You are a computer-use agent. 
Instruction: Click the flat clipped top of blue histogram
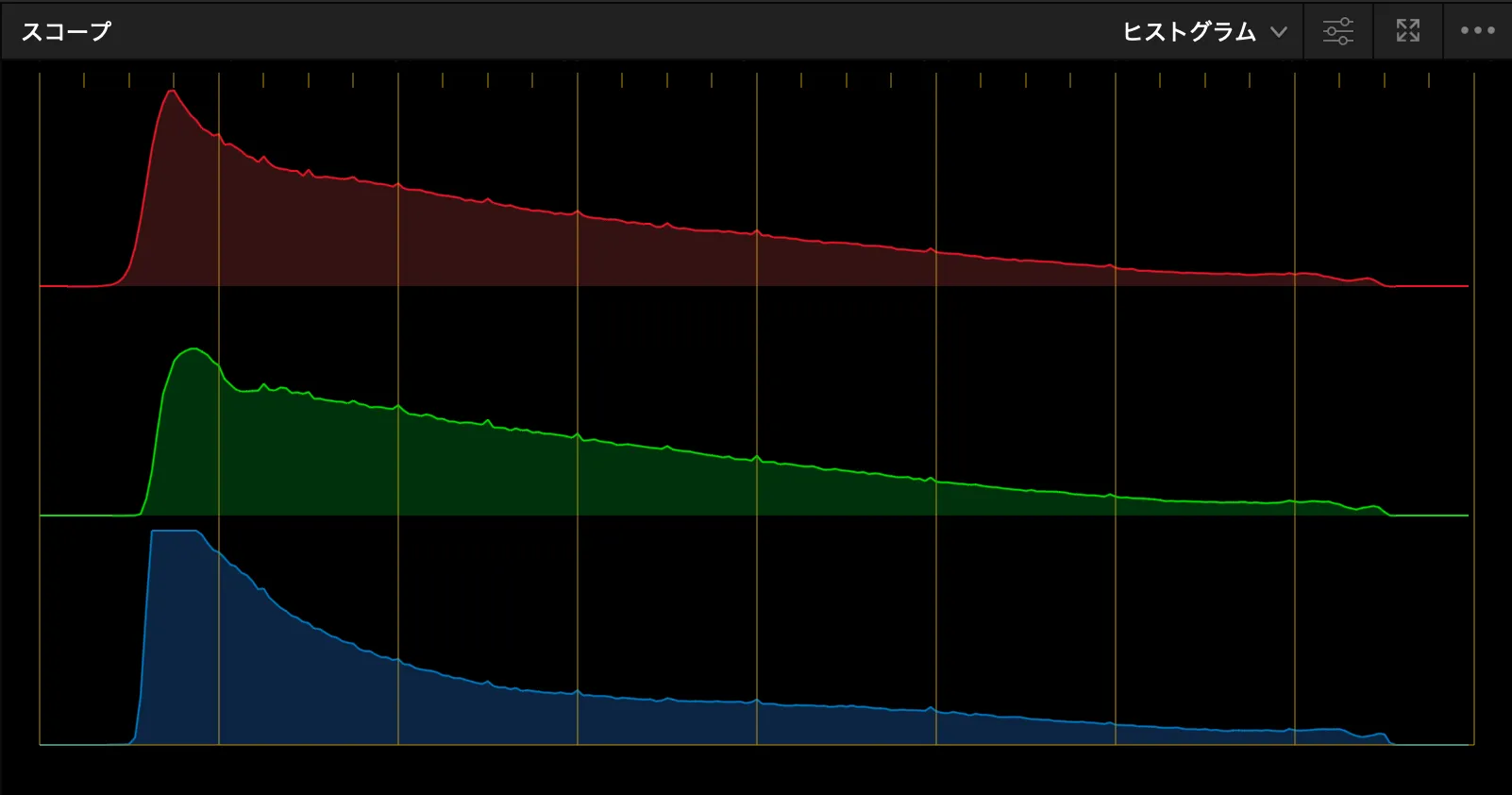[175, 532]
